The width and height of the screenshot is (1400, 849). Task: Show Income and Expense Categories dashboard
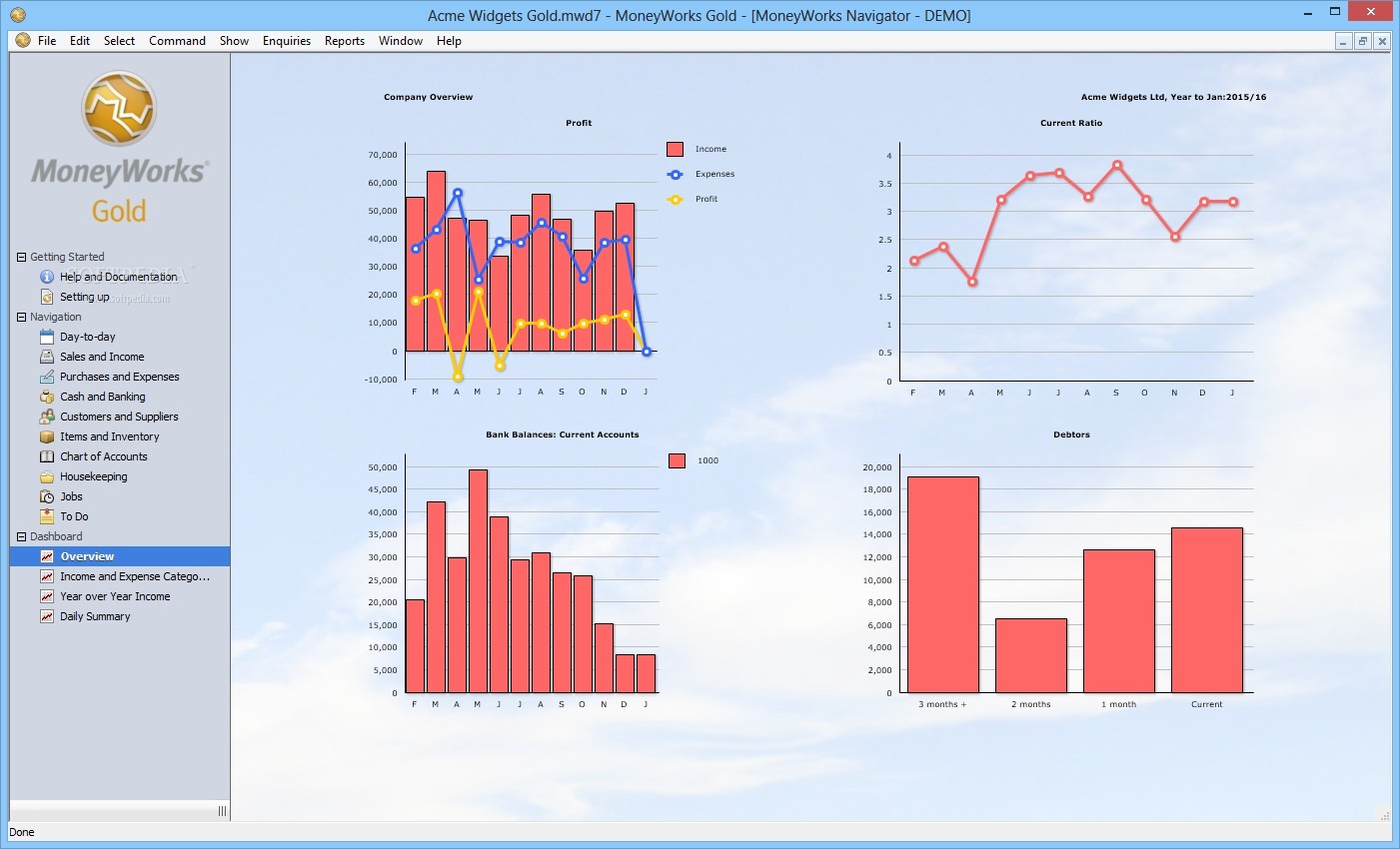[x=135, y=576]
